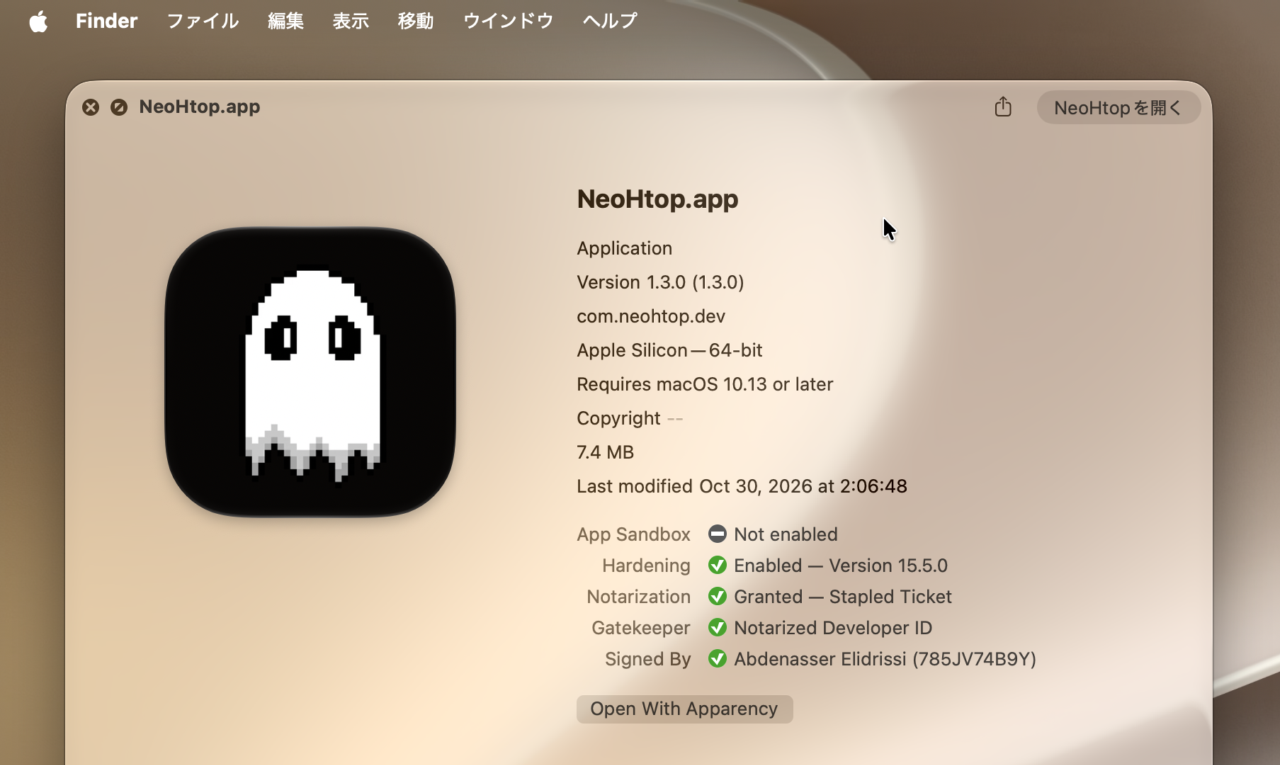This screenshot has width=1280, height=765.
Task: Open the Finder menu
Action: (107, 21)
